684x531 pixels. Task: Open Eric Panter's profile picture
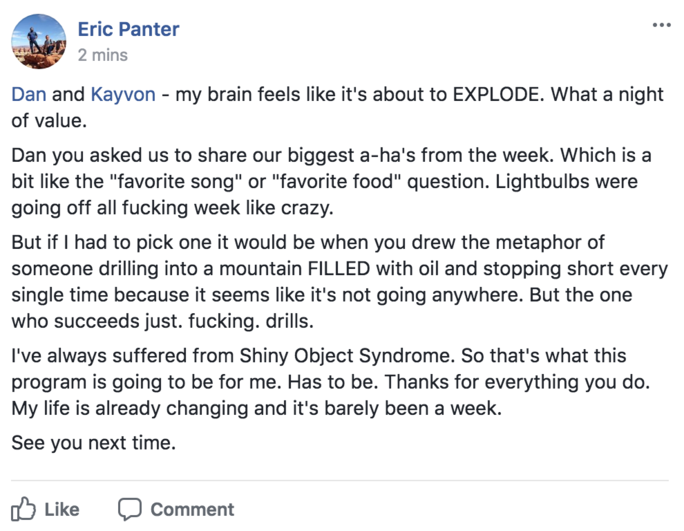point(39,41)
